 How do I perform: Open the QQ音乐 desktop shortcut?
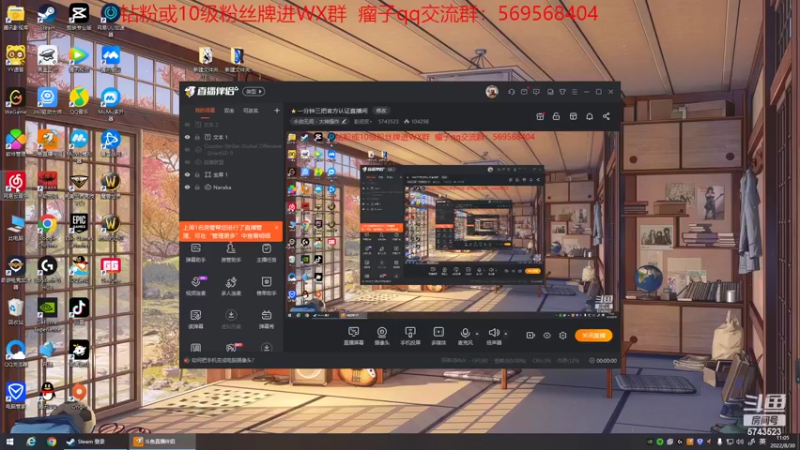pyautogui.click(x=79, y=99)
